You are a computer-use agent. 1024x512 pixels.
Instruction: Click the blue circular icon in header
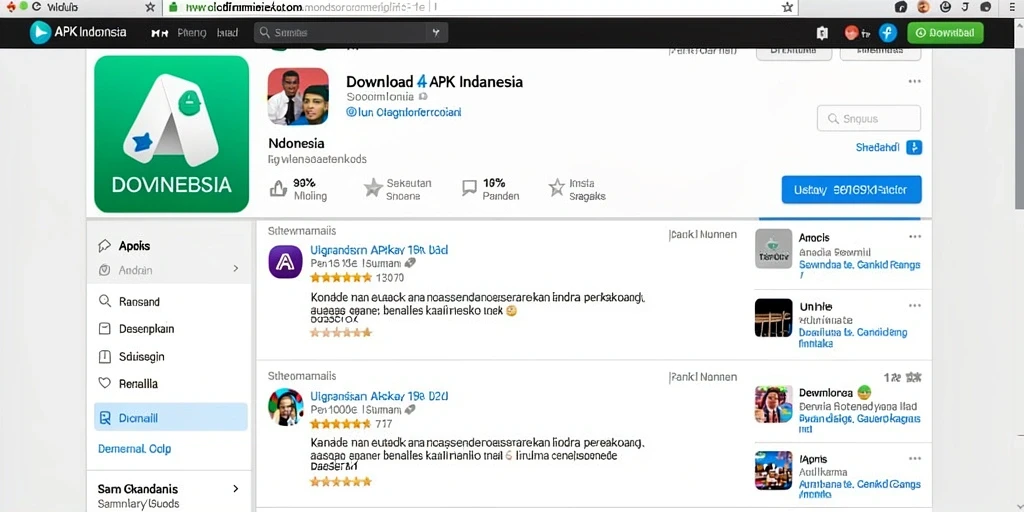pos(888,33)
